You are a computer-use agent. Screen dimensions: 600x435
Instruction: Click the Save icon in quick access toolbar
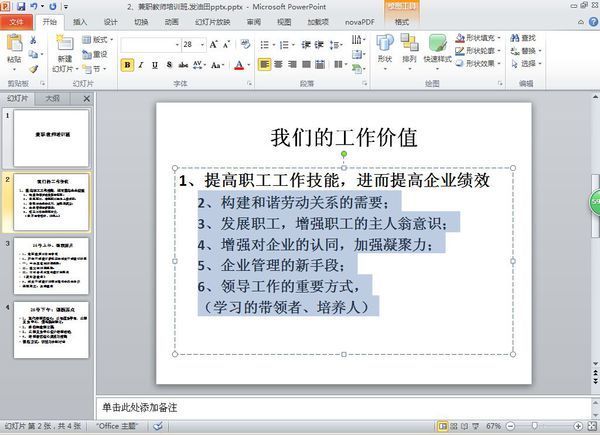tap(20, 5)
